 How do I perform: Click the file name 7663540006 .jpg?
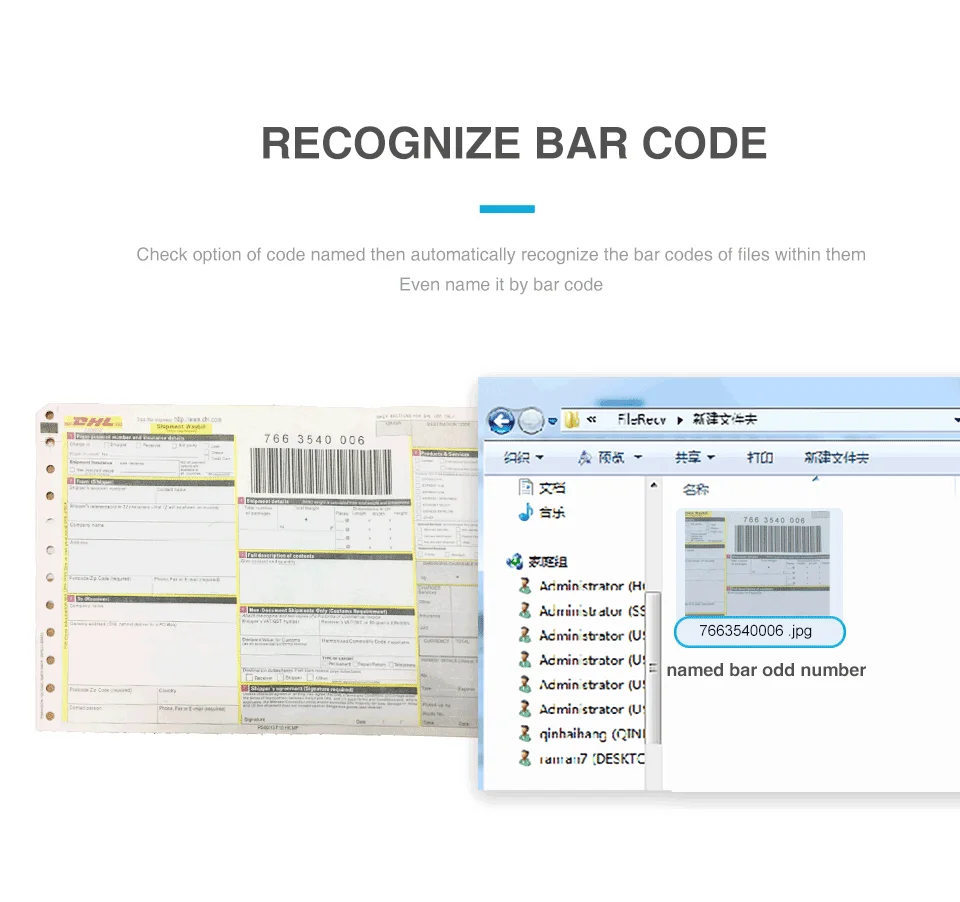coord(756,631)
